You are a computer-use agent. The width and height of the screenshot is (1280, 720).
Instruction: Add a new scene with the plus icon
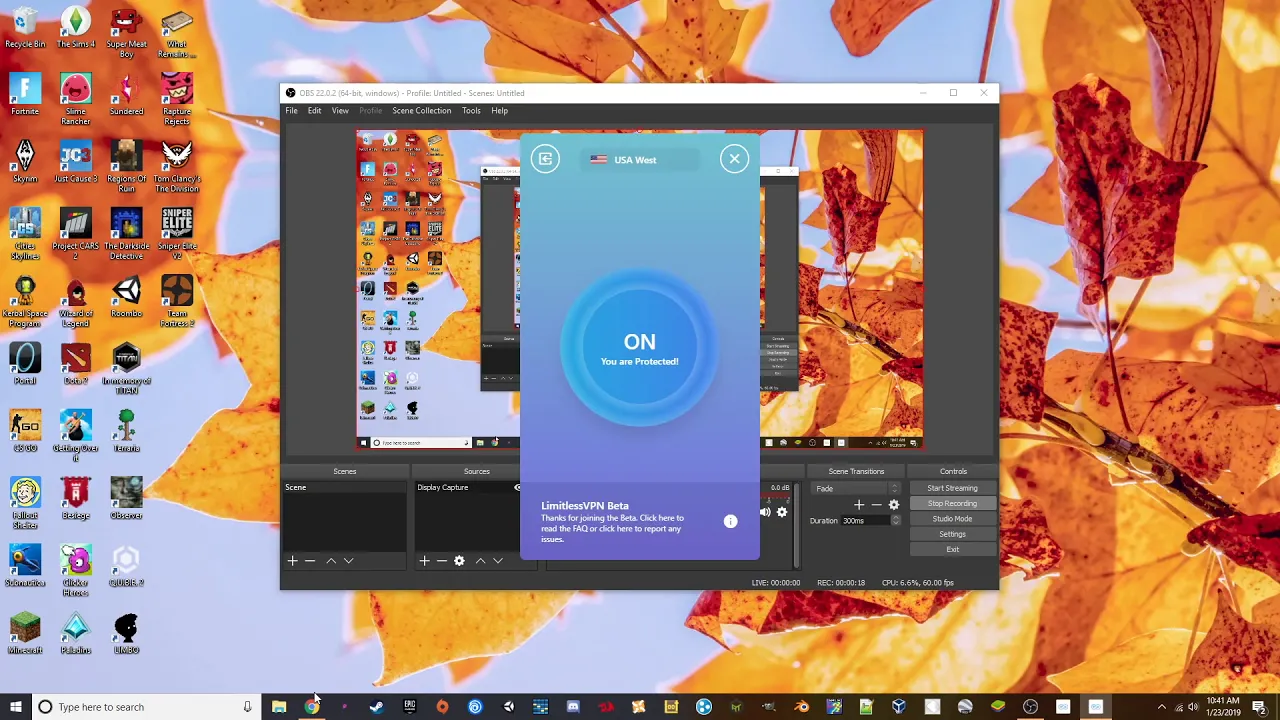tap(292, 561)
